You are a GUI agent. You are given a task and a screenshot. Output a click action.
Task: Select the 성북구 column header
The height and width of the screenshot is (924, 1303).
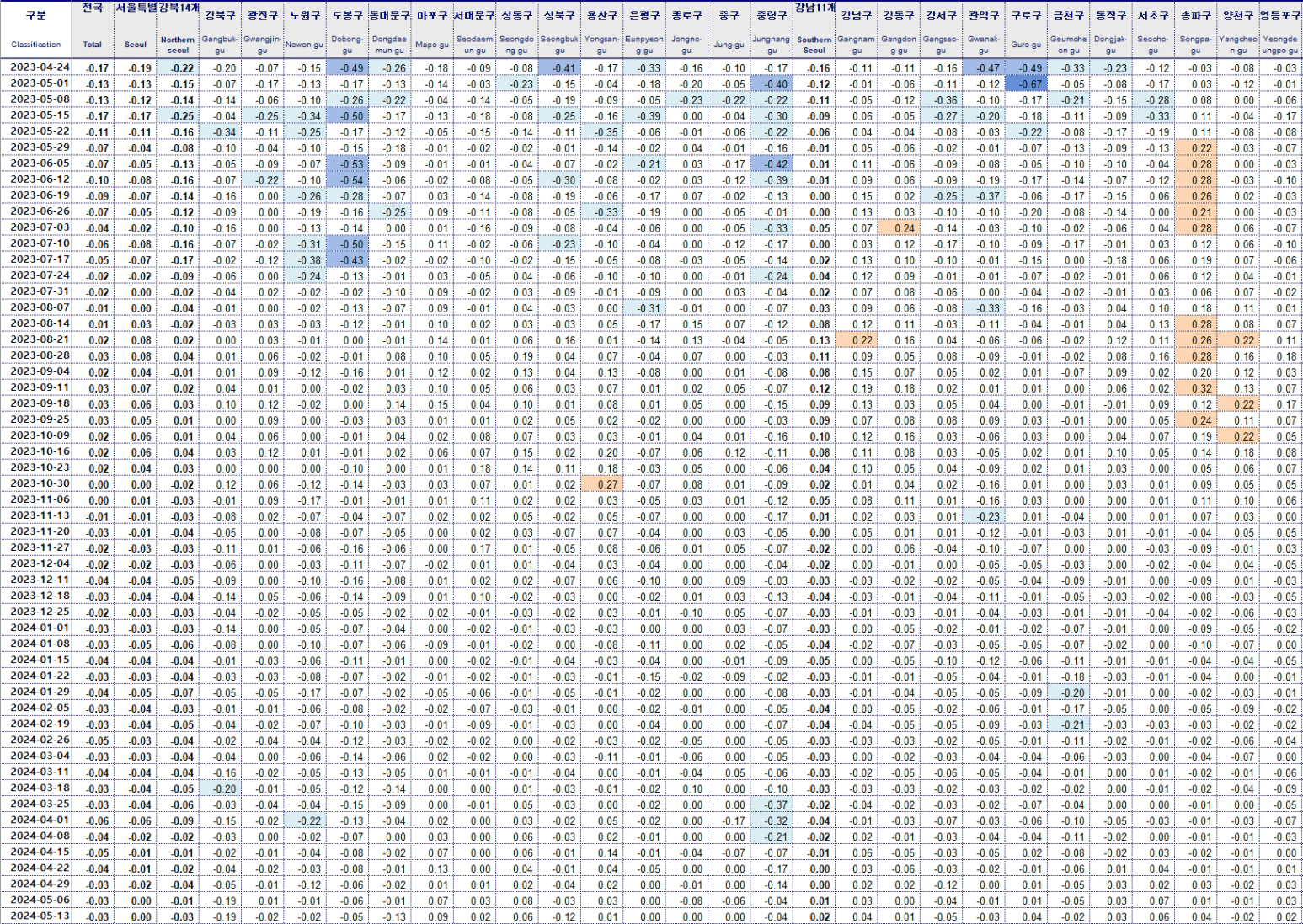pyautogui.click(x=559, y=16)
